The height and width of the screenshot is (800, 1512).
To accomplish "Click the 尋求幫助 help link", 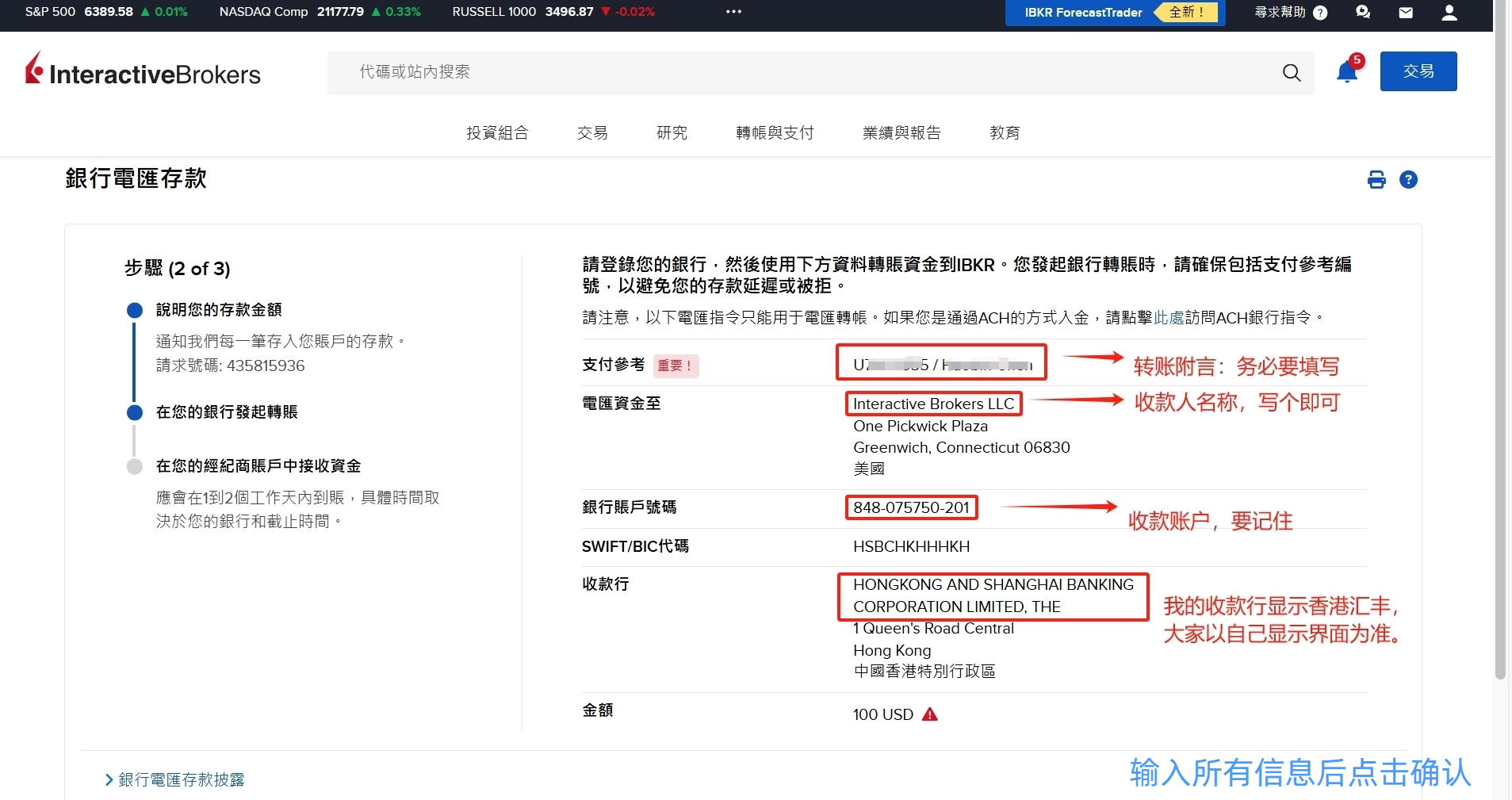I will [1290, 12].
